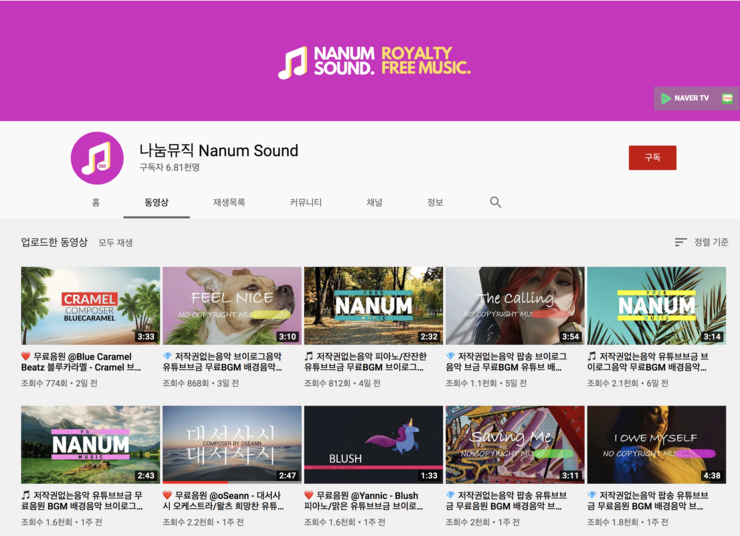The image size is (740, 536).
Task: Open the 대서사시 ocean thumbnail 2:47
Action: pyautogui.click(x=232, y=444)
